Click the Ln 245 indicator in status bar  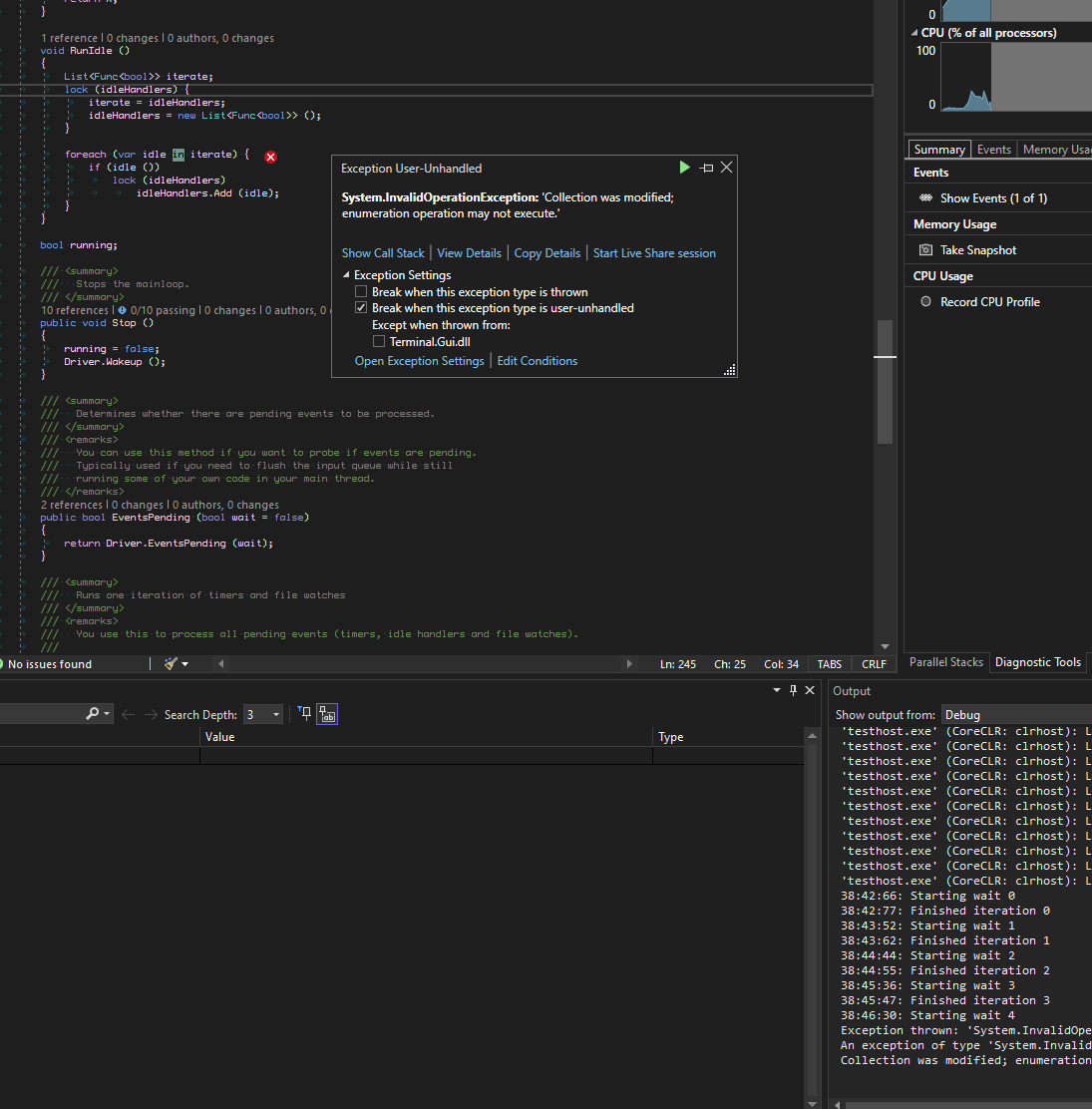coord(678,663)
